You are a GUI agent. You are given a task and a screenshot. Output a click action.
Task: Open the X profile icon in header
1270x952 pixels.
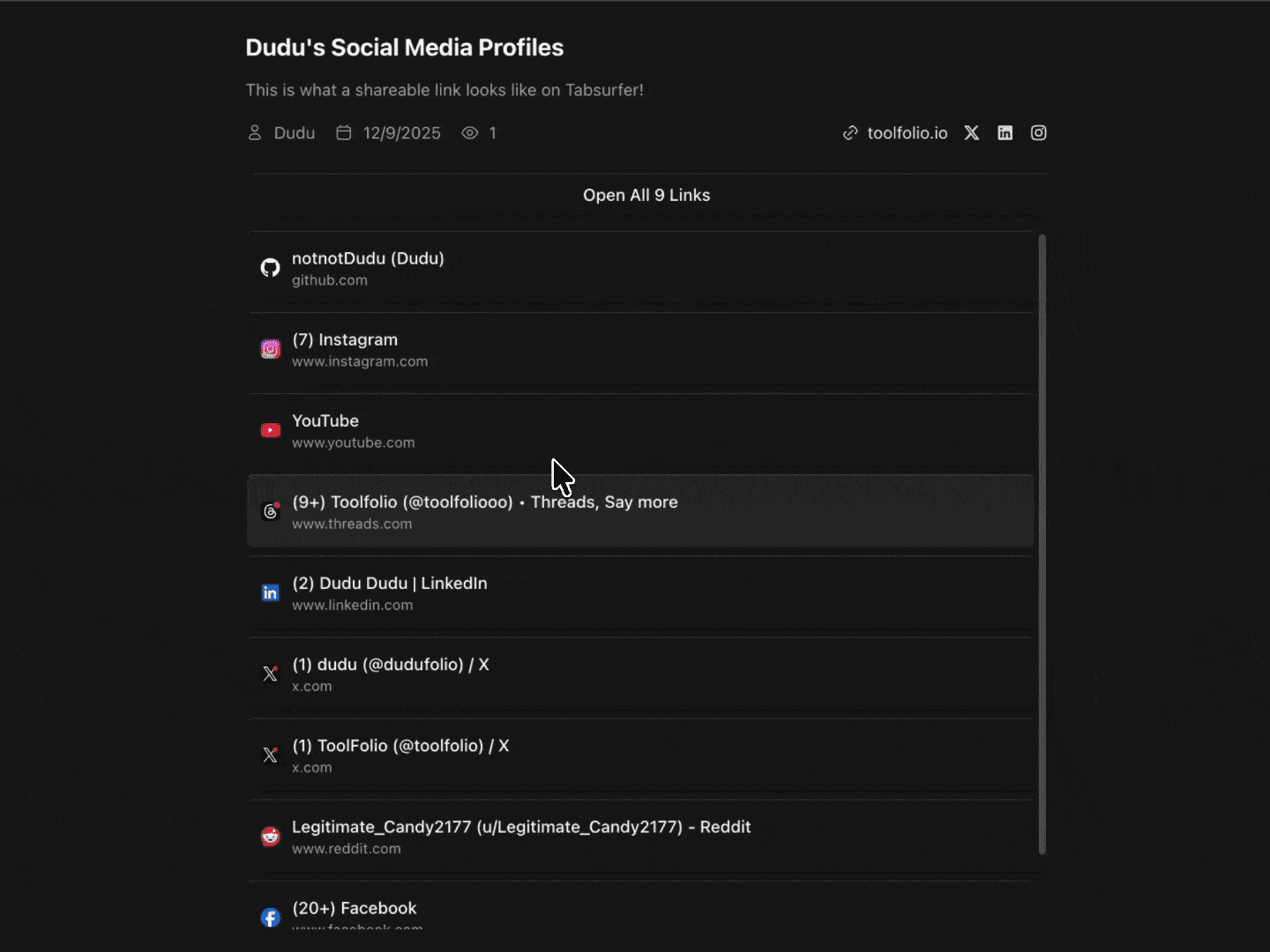(x=971, y=133)
